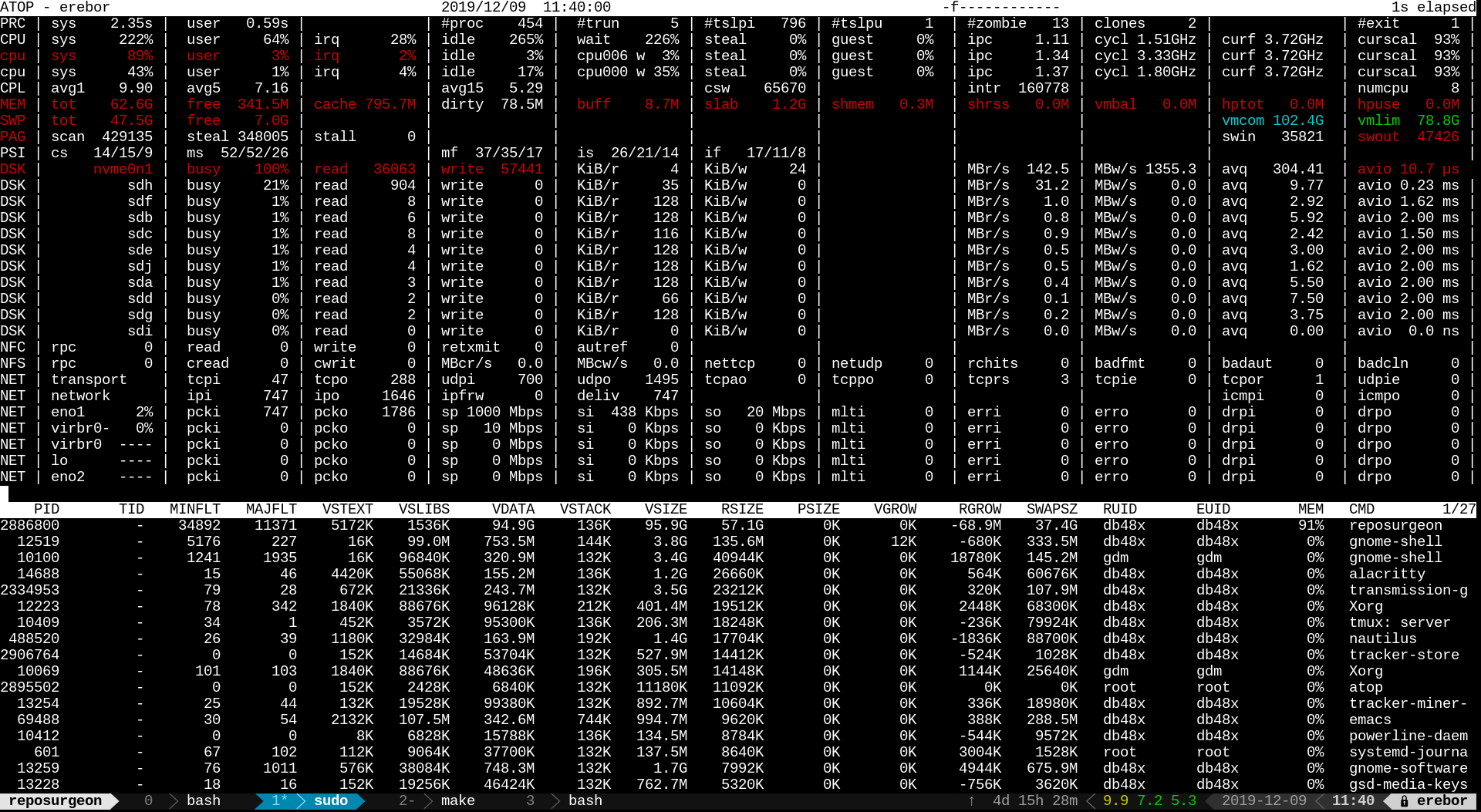
Task: Click the MEM value 91%
Action: [1311, 526]
